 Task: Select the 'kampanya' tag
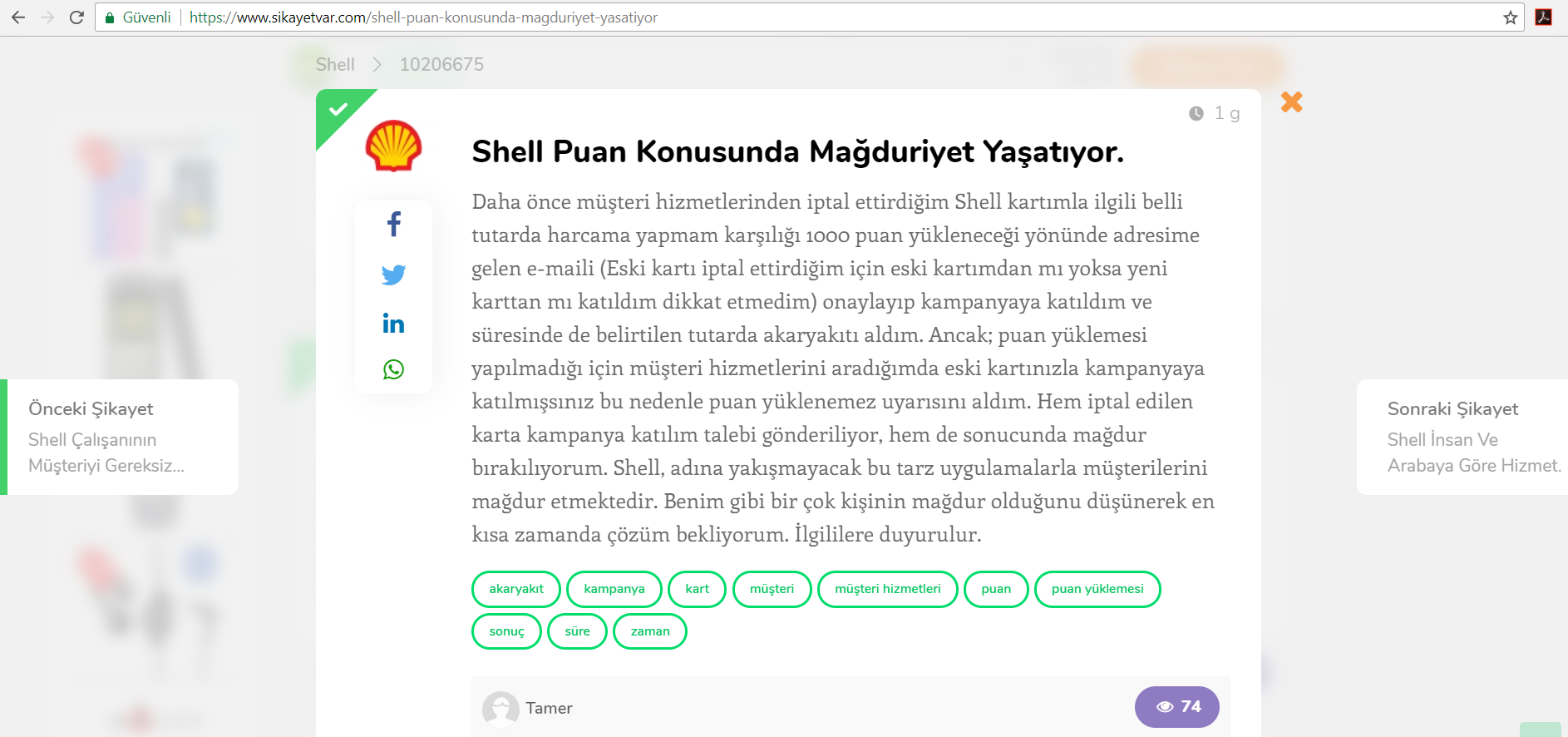tap(614, 589)
